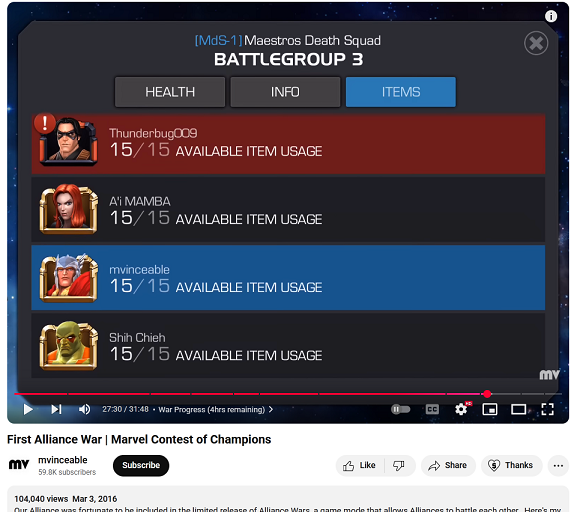
Task: Skip to next video
Action: pos(56,409)
